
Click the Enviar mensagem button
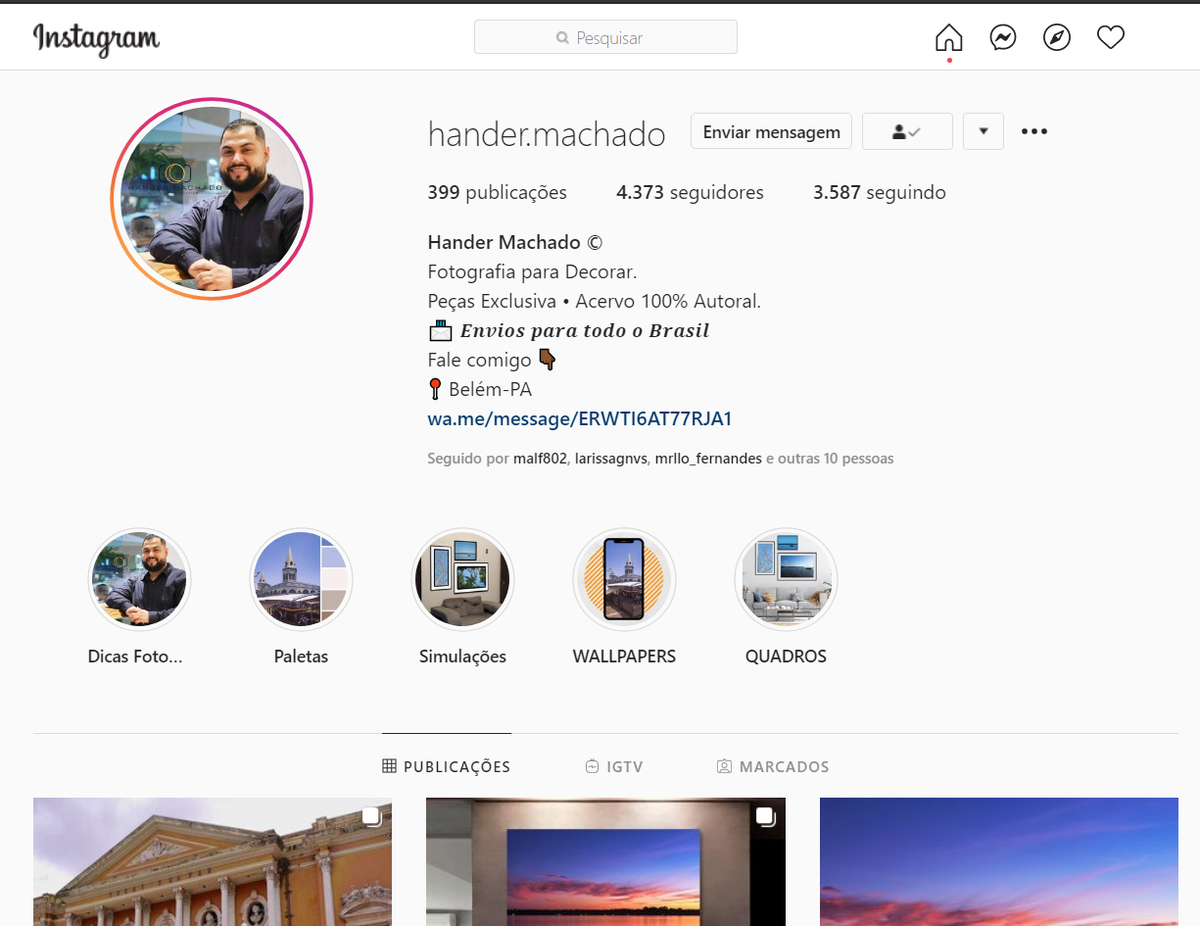[x=771, y=131]
